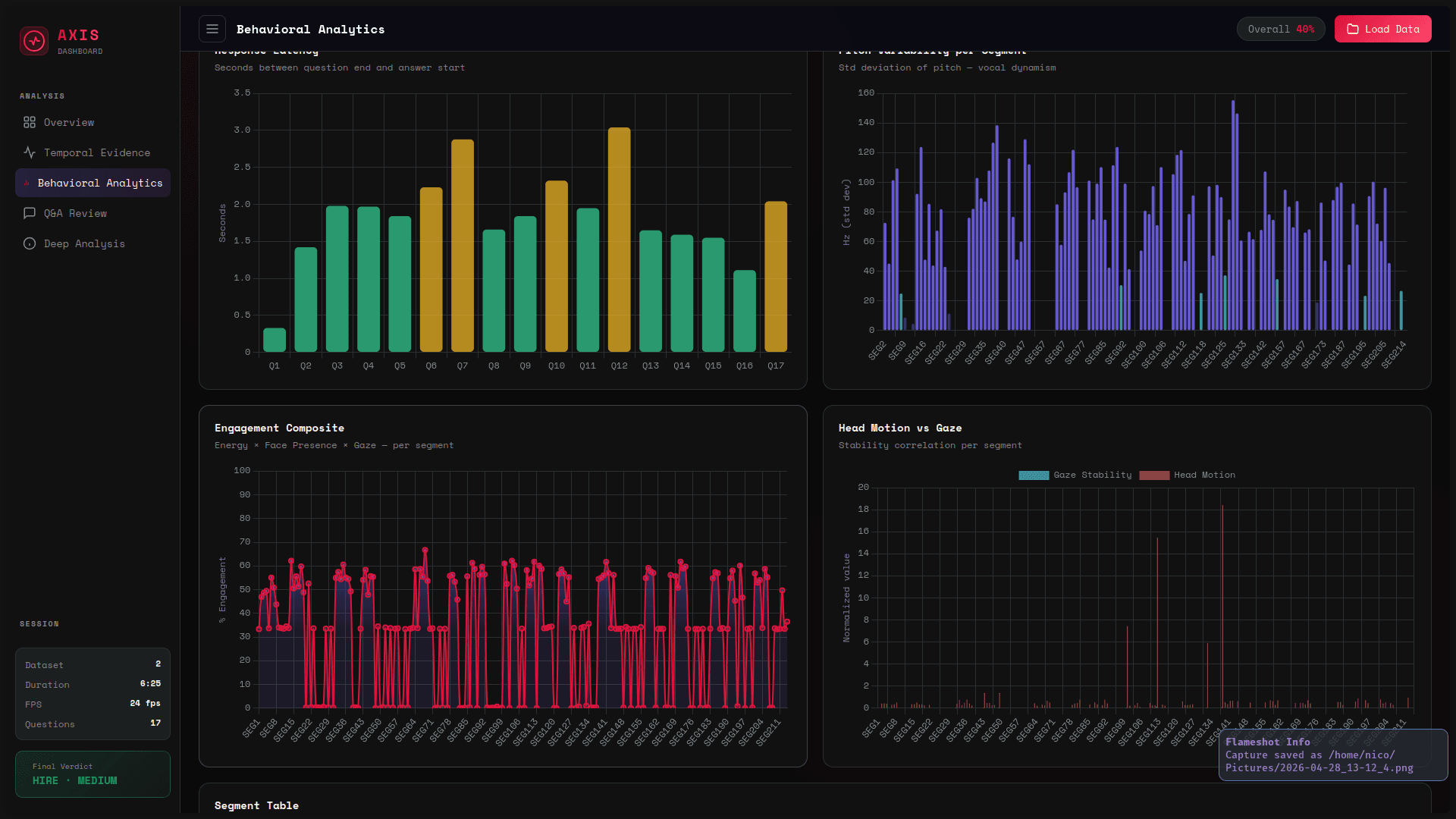The image size is (1456, 819).
Task: Click the Duration value "6:25"
Action: coord(150,684)
